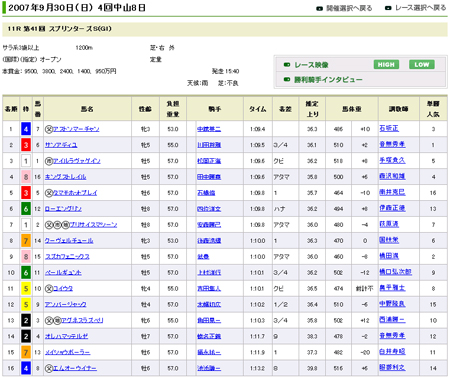Open jockey link in サンアディユ row
Image resolution: width=450 pixels, height=378 pixels.
coord(209,145)
